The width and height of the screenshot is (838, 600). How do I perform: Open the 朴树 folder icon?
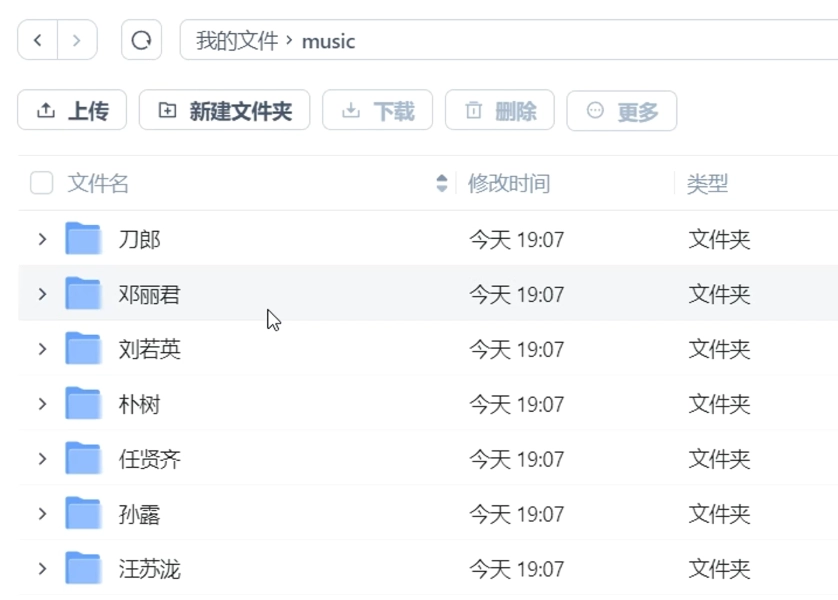83,403
